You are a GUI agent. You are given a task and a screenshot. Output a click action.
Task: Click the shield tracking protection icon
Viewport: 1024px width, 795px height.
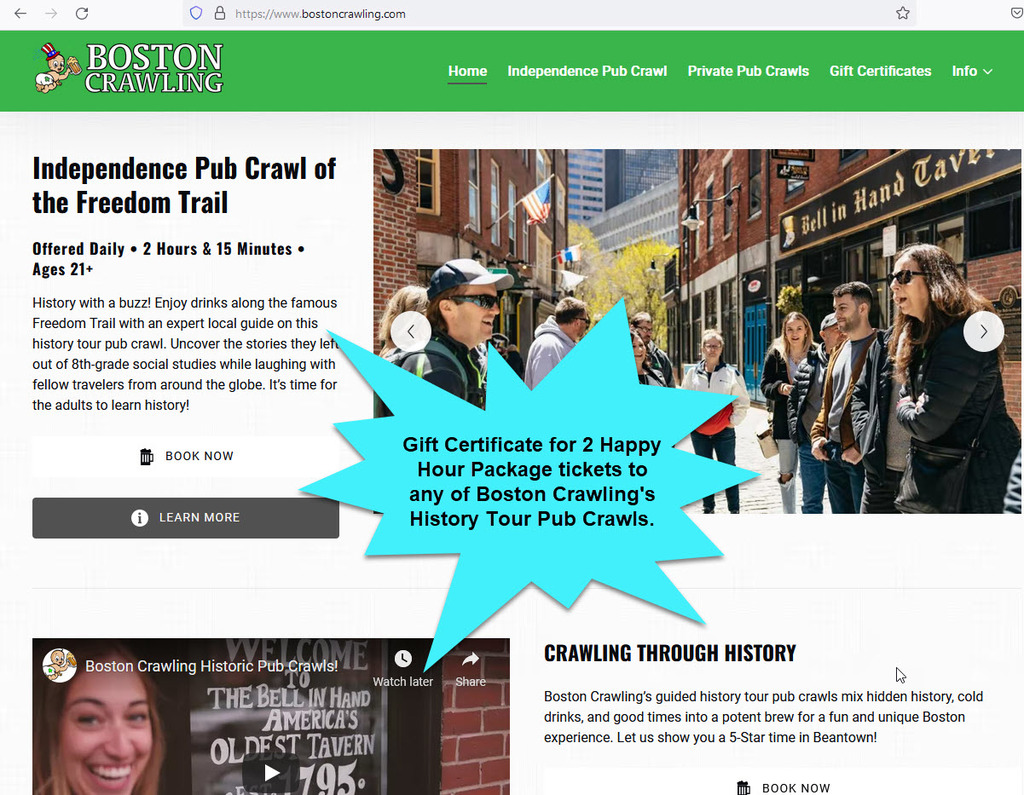[196, 14]
